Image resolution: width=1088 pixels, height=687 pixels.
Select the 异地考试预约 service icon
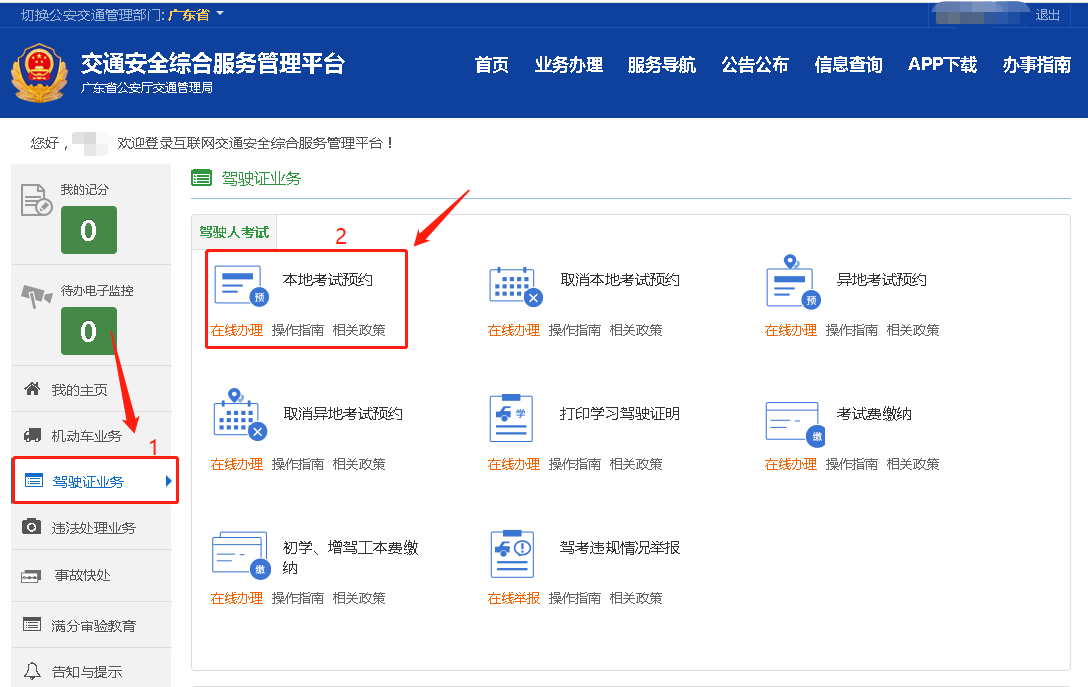click(791, 284)
